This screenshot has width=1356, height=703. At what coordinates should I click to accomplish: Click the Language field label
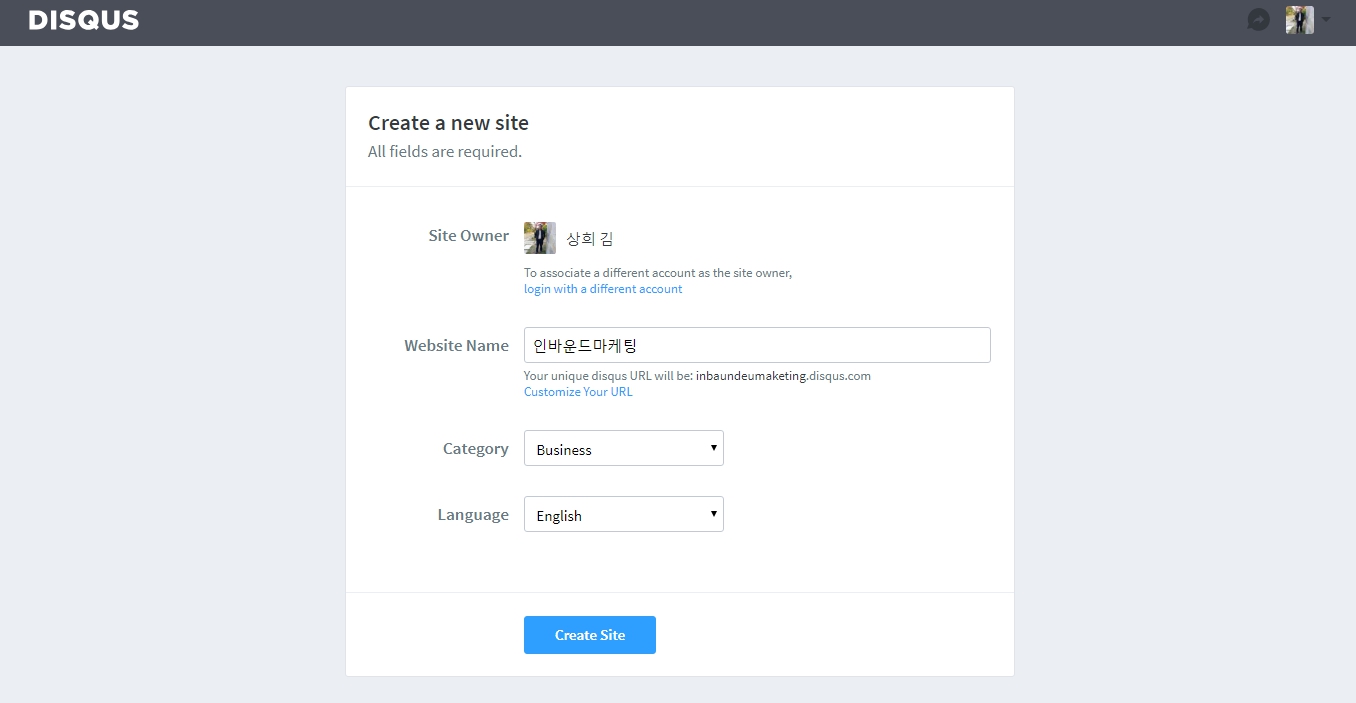point(472,515)
